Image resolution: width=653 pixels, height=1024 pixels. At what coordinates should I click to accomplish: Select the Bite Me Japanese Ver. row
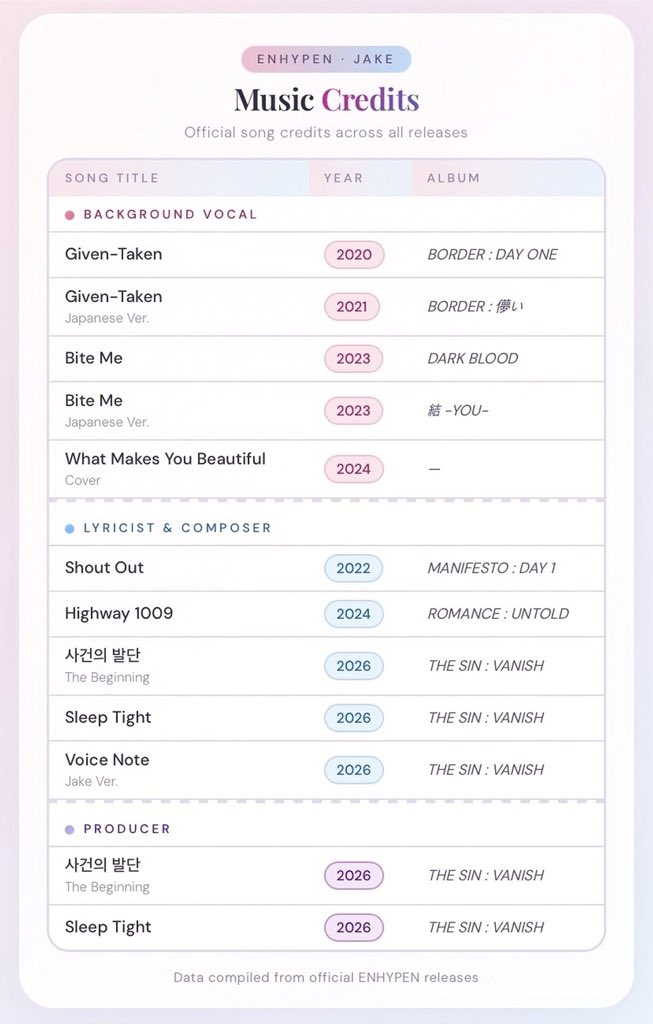coord(326,411)
